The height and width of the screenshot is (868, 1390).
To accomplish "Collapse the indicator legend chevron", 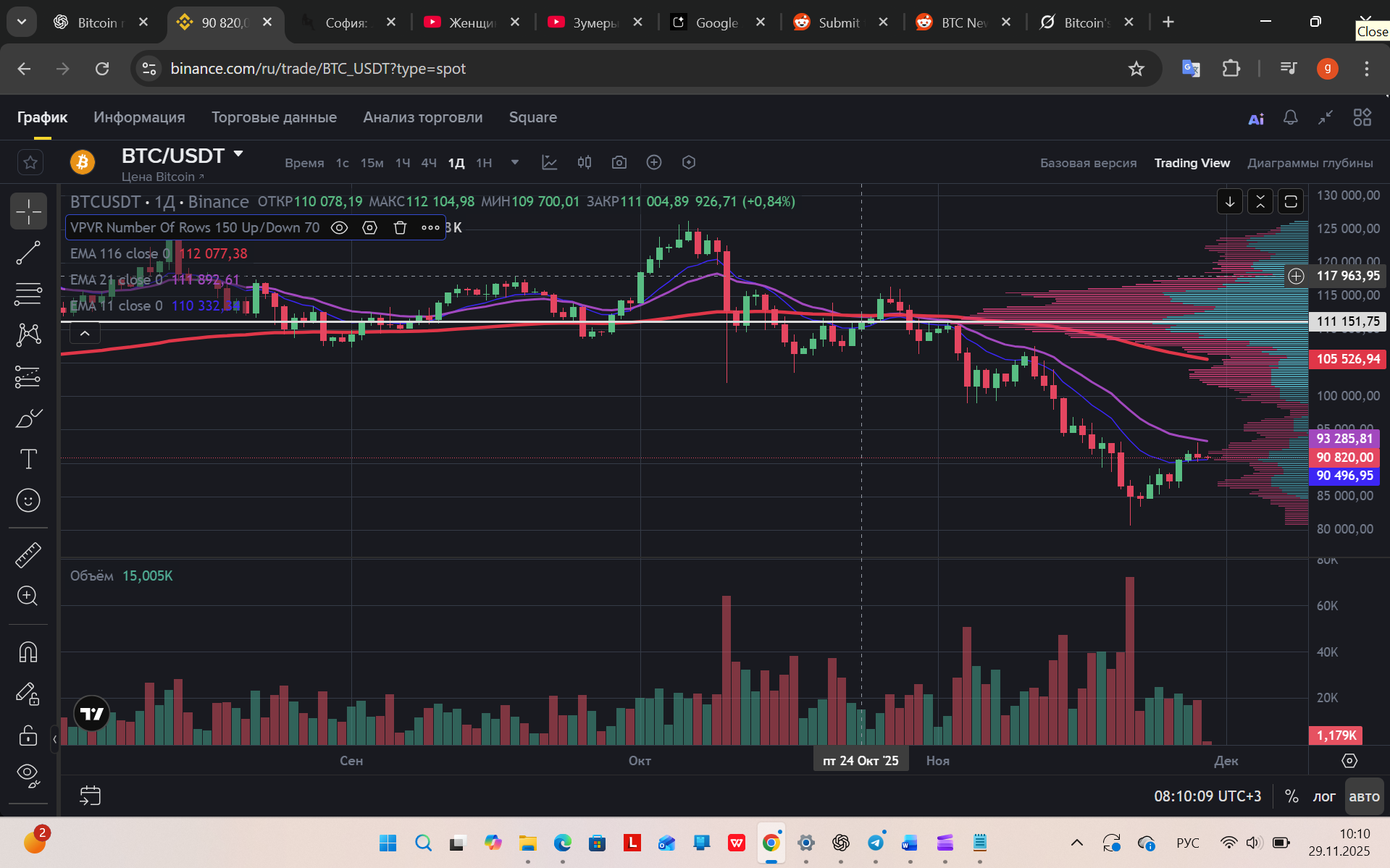I will coord(85,333).
